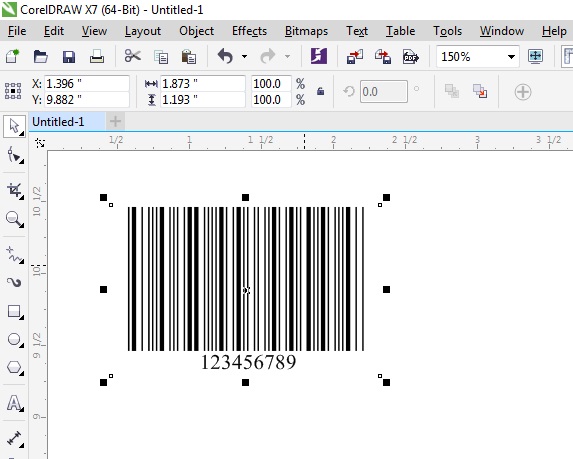Open the File menu

coord(17,31)
